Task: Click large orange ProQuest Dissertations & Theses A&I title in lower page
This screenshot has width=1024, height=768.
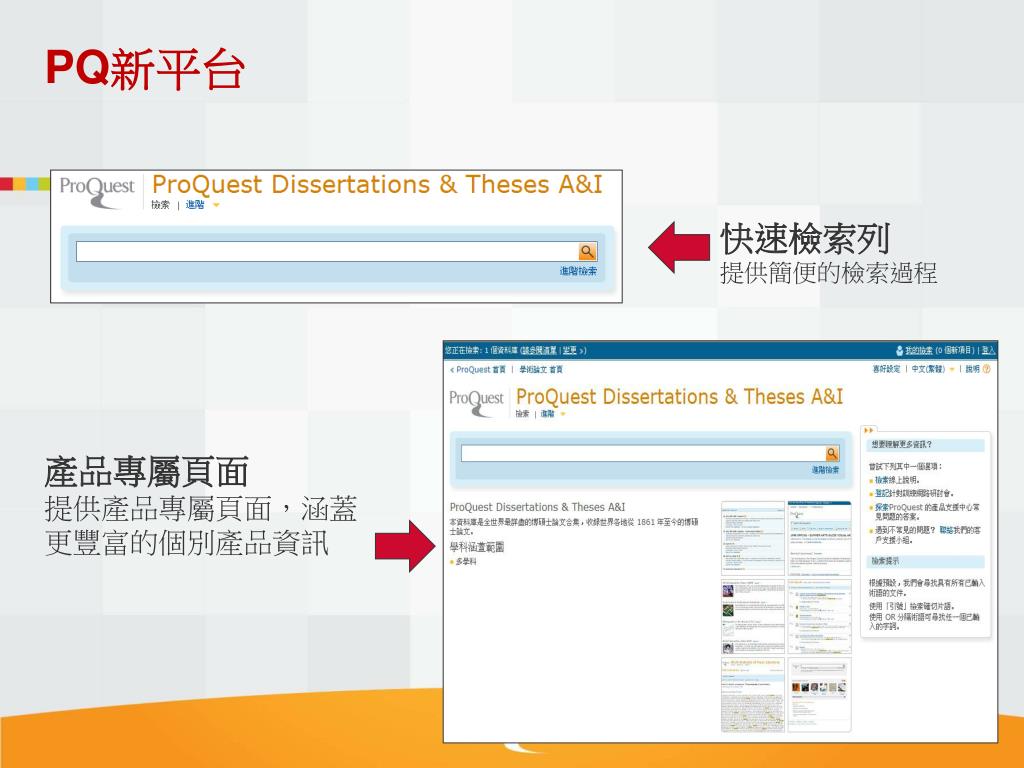Action: (679, 396)
